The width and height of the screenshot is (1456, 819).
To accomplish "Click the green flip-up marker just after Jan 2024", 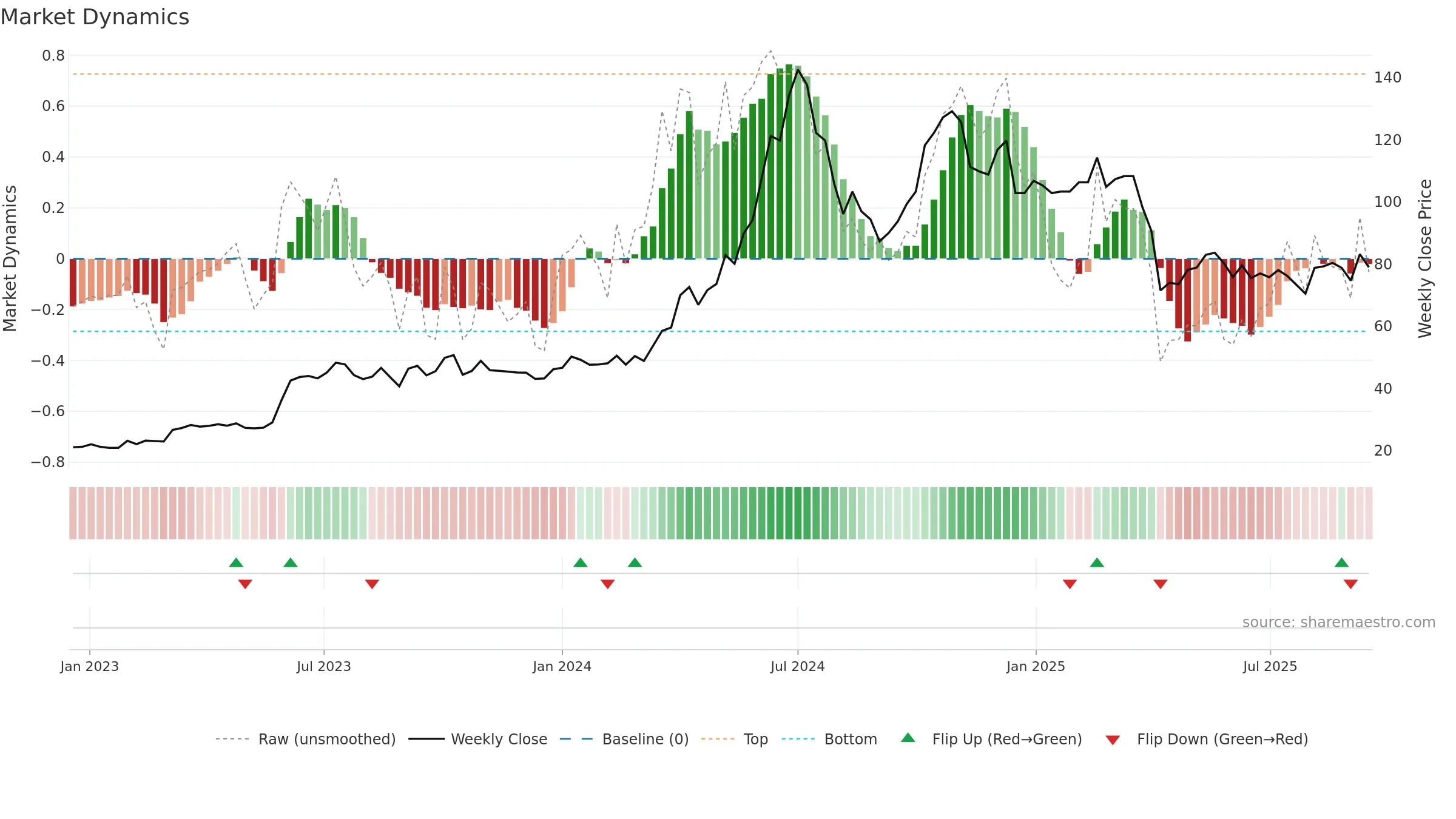I will pos(581,562).
